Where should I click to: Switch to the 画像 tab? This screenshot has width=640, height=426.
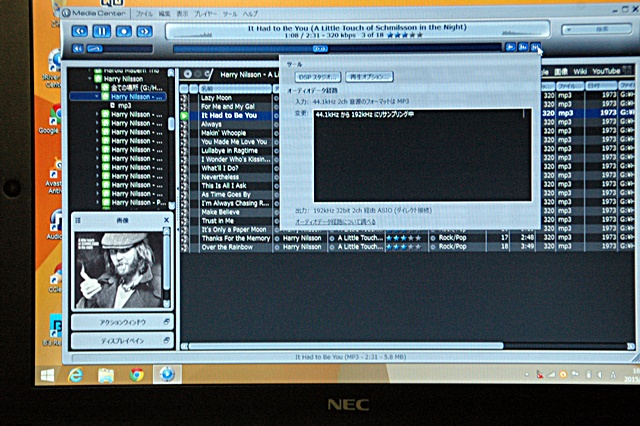tap(561, 71)
